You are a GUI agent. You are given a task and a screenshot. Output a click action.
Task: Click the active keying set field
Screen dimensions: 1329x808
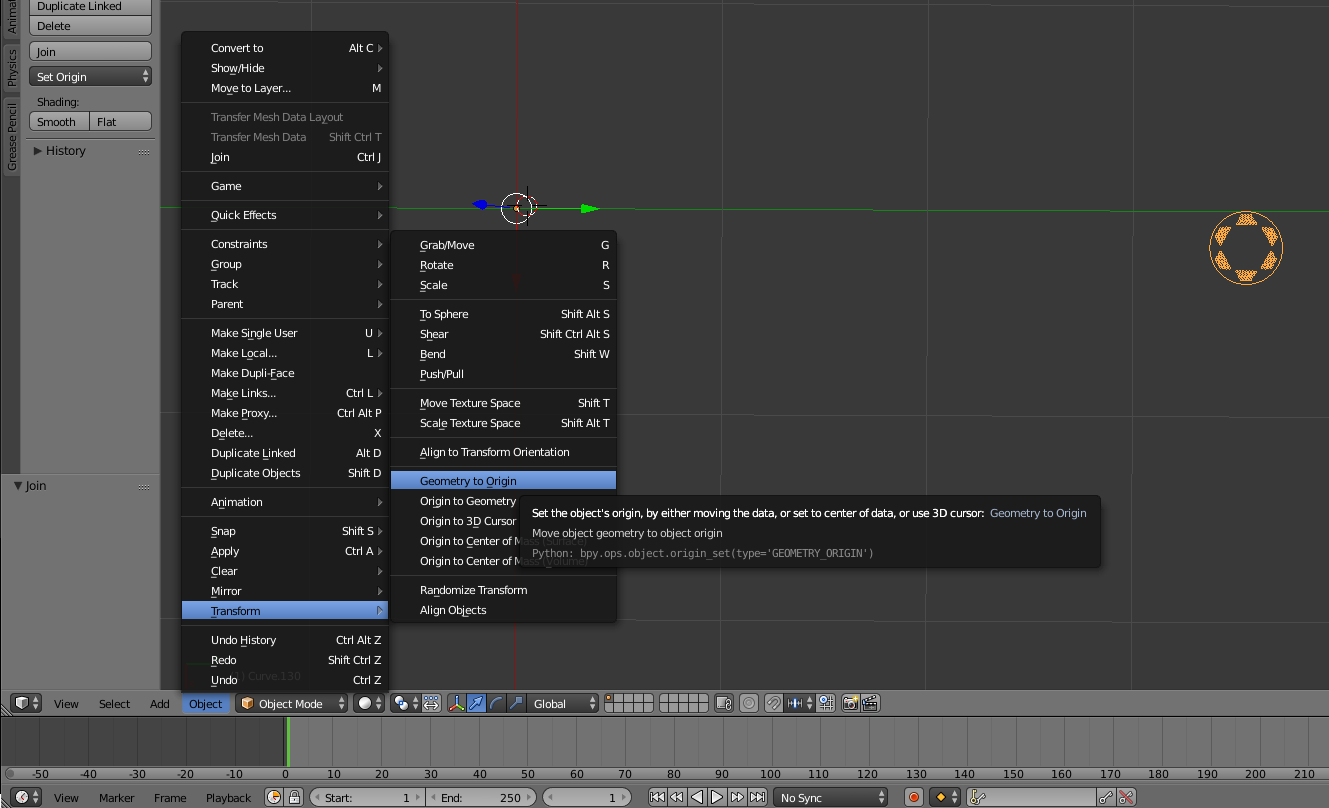point(1031,797)
